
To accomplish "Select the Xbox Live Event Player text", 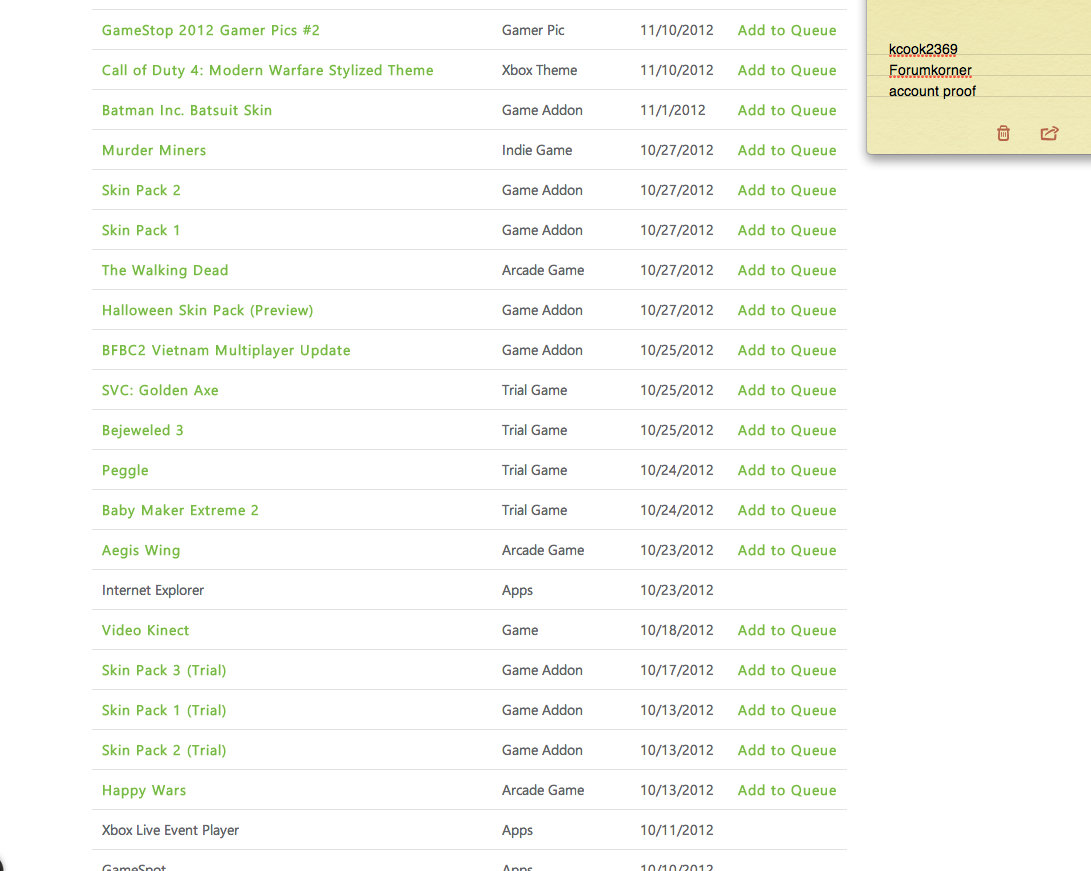I will 170,830.
